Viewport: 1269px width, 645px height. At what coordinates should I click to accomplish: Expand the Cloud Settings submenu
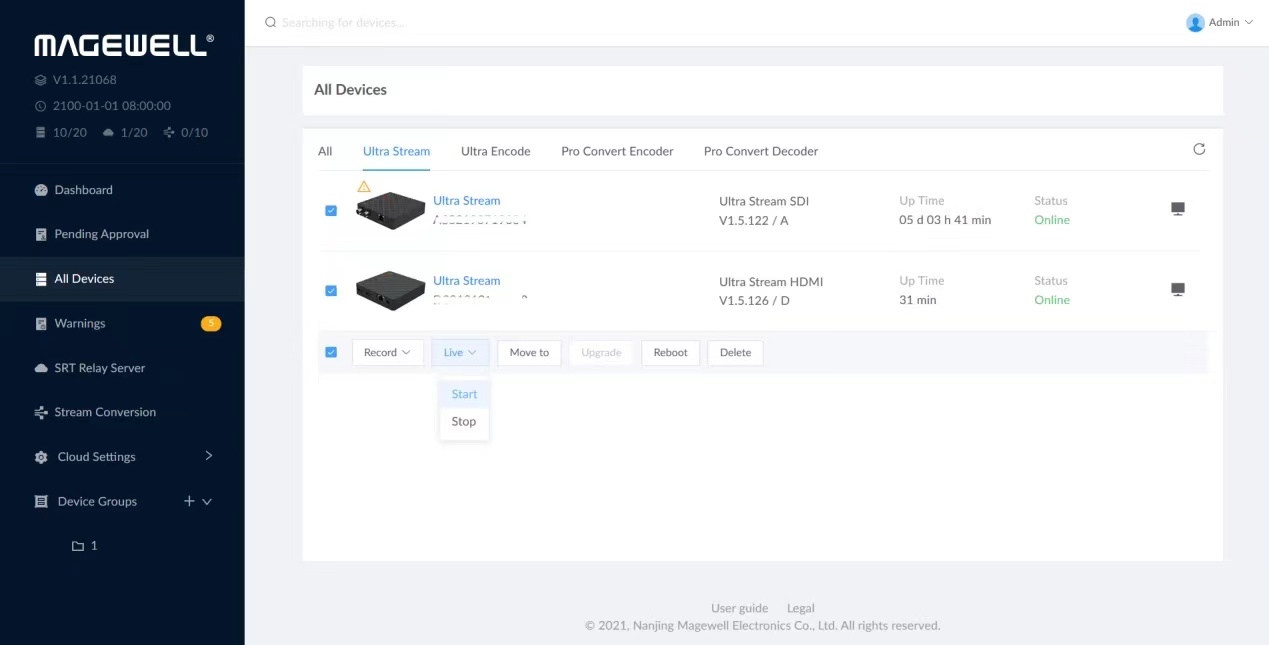click(x=208, y=456)
